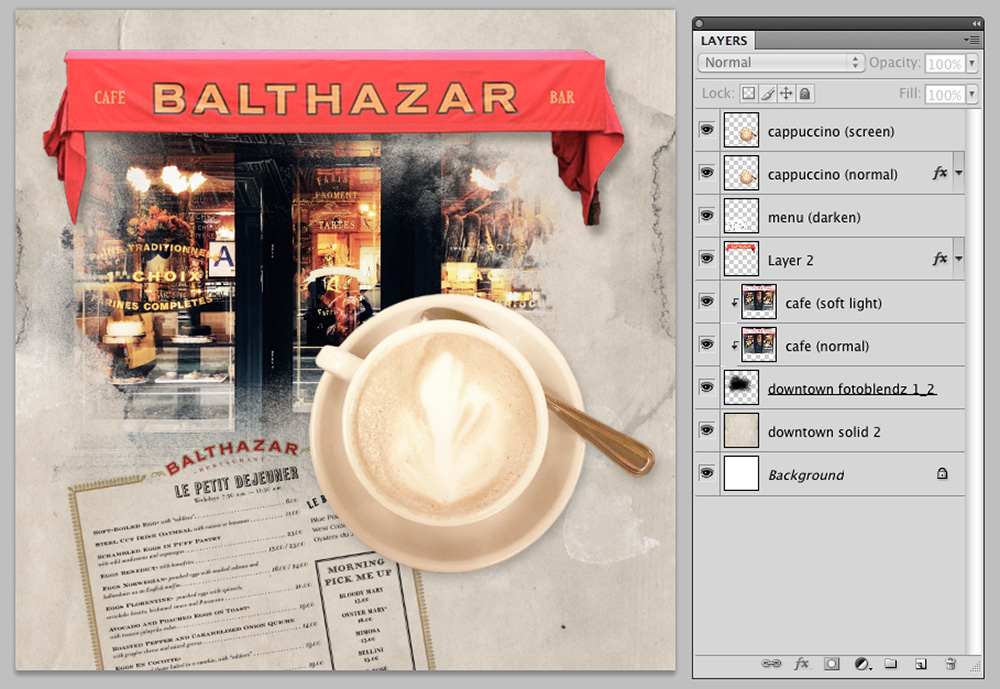Click the Opacity value field
The image size is (1000, 689).
coord(945,63)
